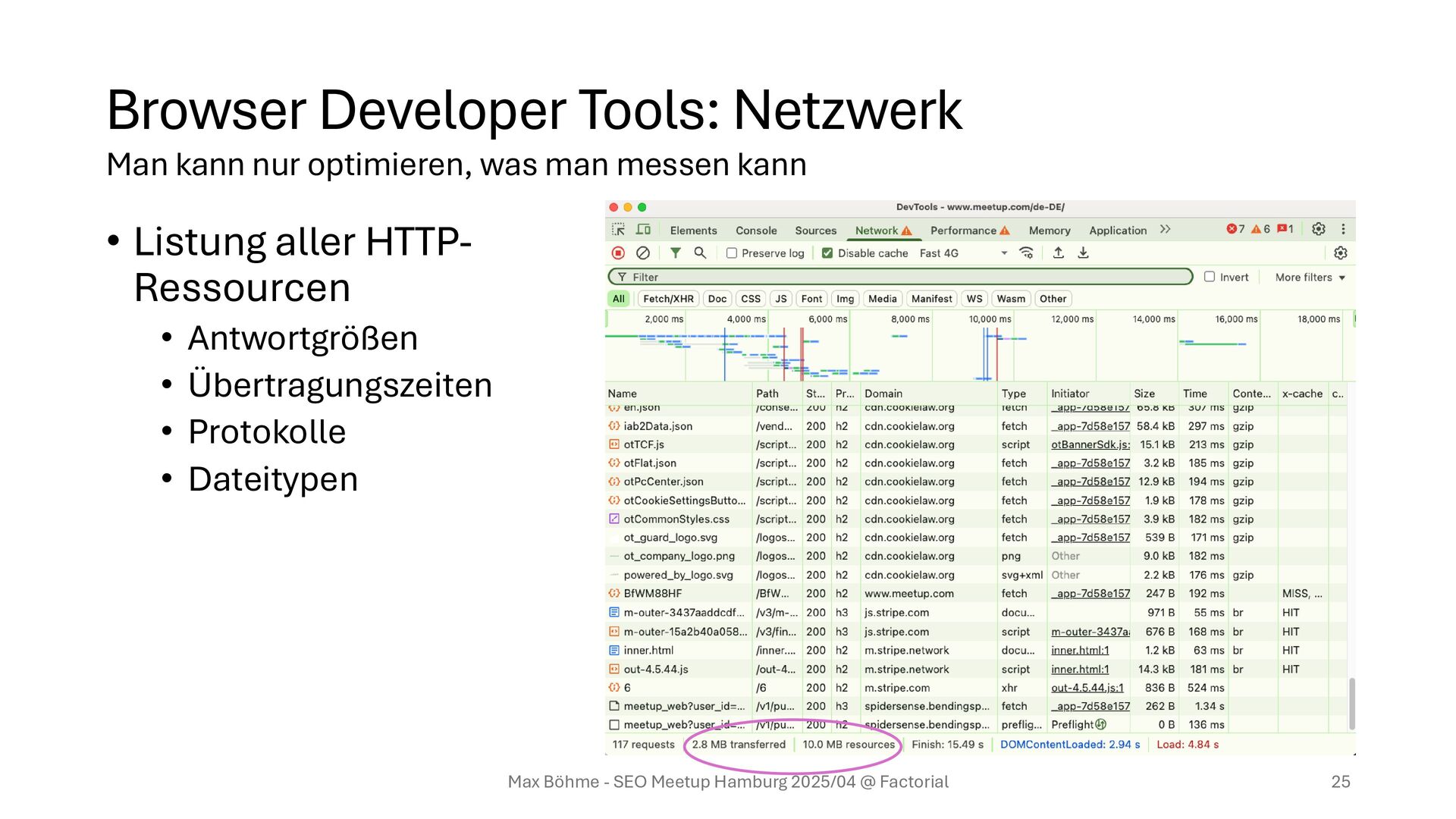
Task: Select the Fetch/XHR filter button
Action: point(668,299)
